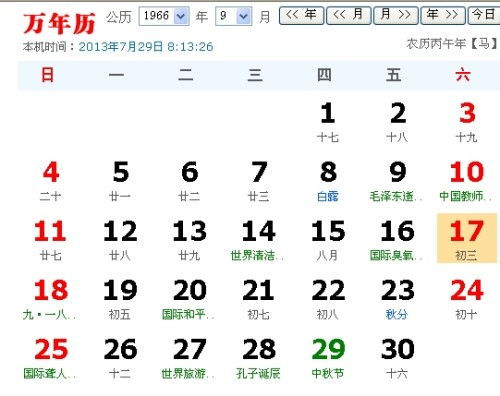500x396 pixels.
Task: Click 农历丙午年【马】 lunar year label
Action: tap(452, 44)
